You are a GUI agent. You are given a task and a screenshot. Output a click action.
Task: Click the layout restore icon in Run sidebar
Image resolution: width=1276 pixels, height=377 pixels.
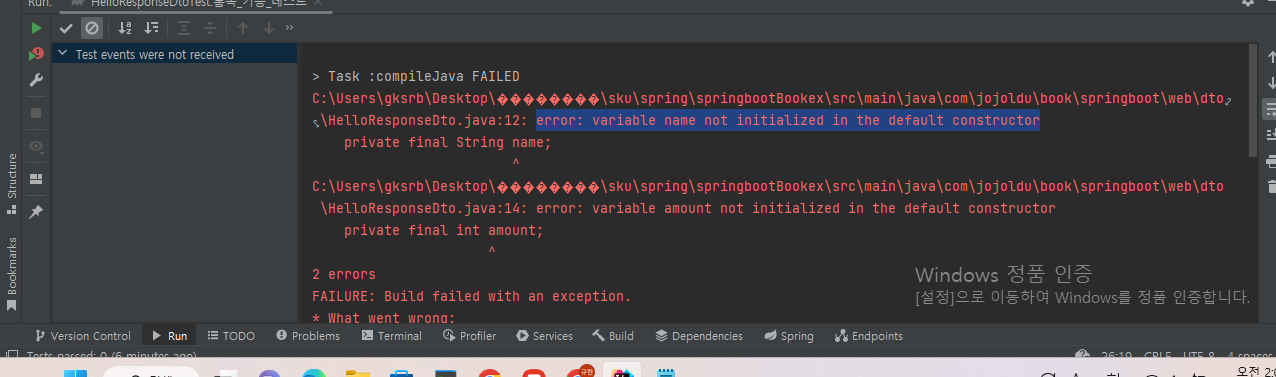[36, 179]
